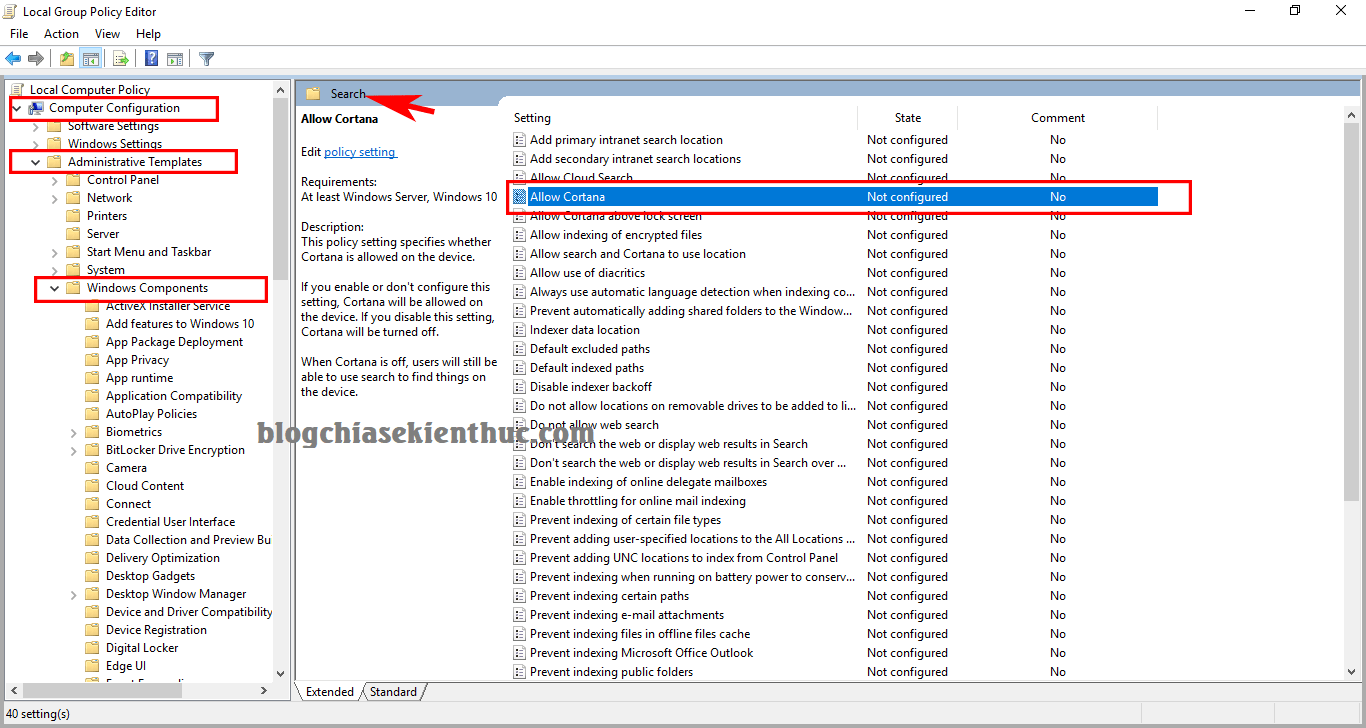
Task: Open the Help menu
Action: (x=148, y=34)
